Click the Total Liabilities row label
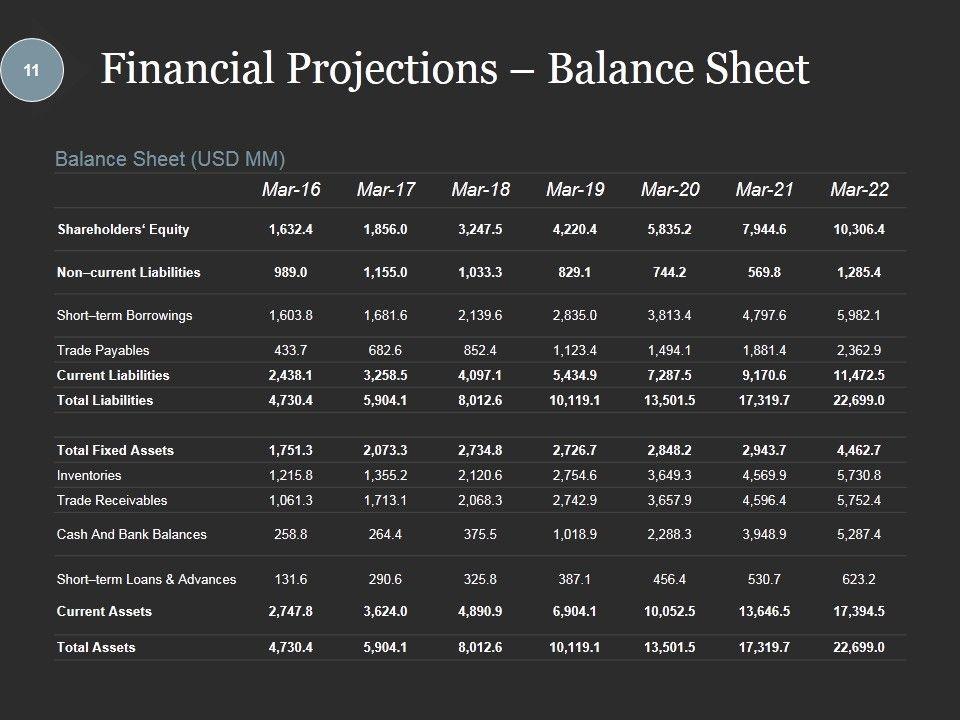 [105, 400]
